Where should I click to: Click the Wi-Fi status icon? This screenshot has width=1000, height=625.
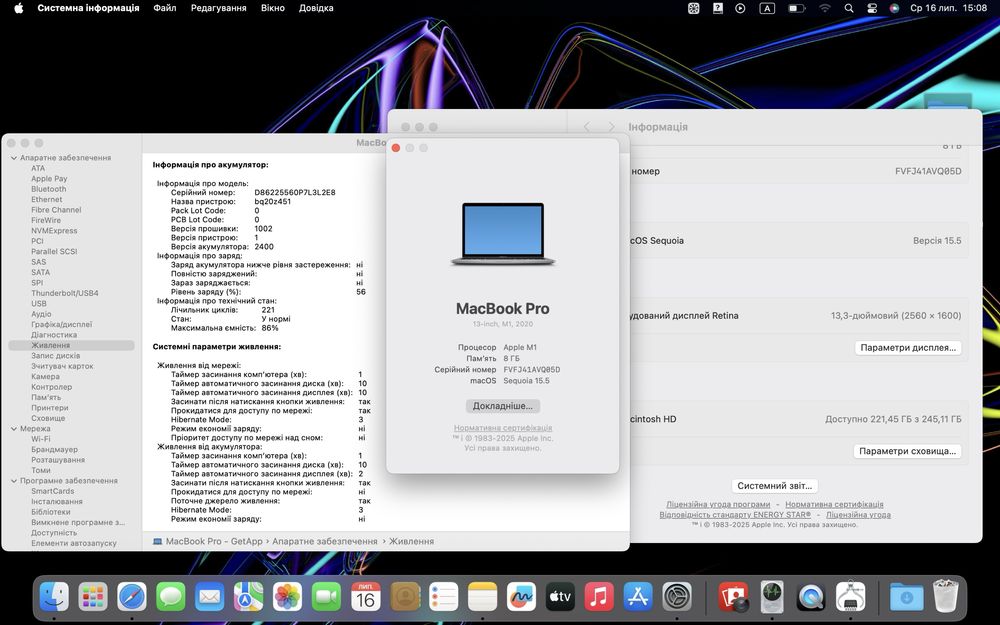click(825, 8)
